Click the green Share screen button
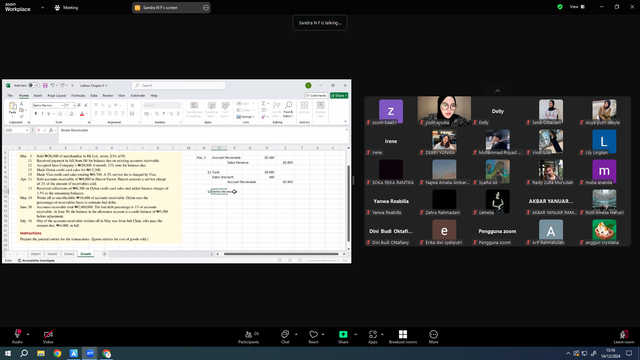The height and width of the screenshot is (360, 640). 343,337
